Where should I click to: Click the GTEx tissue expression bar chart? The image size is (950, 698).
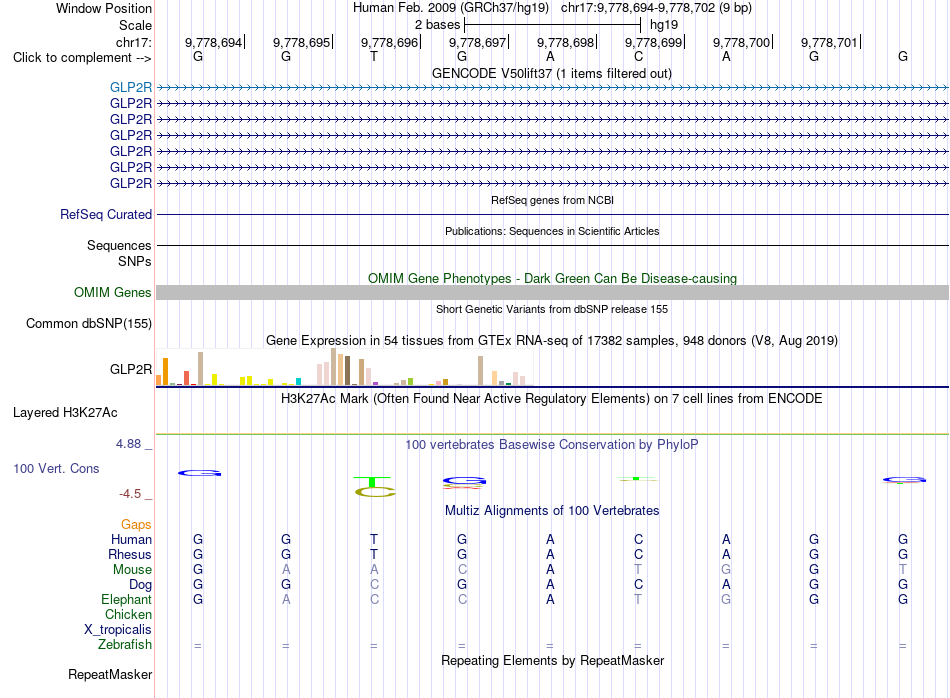click(344, 367)
